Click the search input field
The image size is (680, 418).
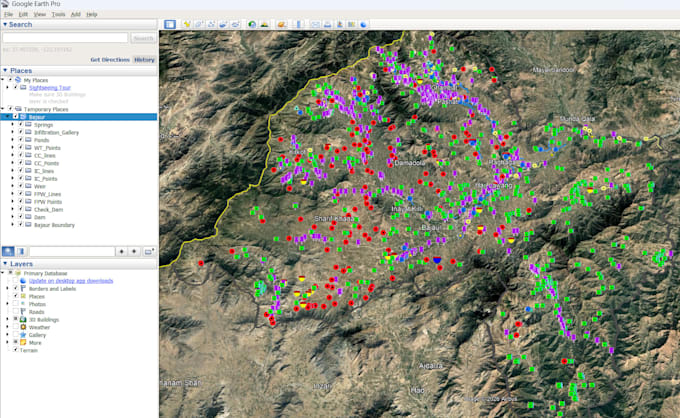(x=65, y=38)
